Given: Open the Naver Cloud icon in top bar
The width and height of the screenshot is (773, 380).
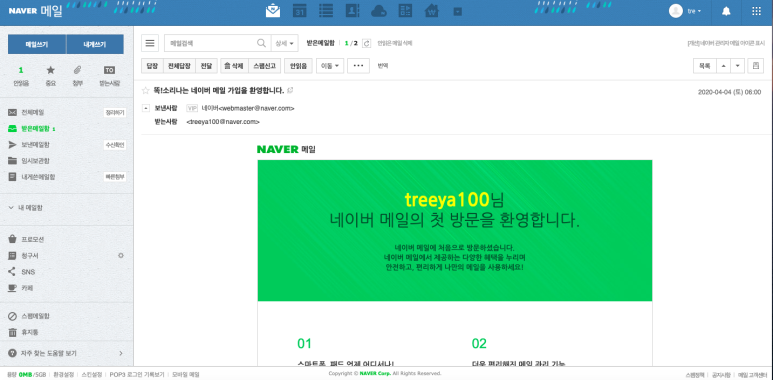Looking at the screenshot, I should (x=379, y=11).
